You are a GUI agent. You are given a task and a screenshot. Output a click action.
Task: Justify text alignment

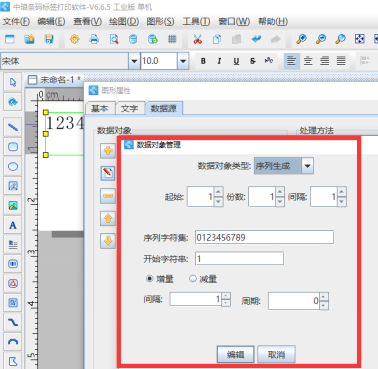(341, 61)
